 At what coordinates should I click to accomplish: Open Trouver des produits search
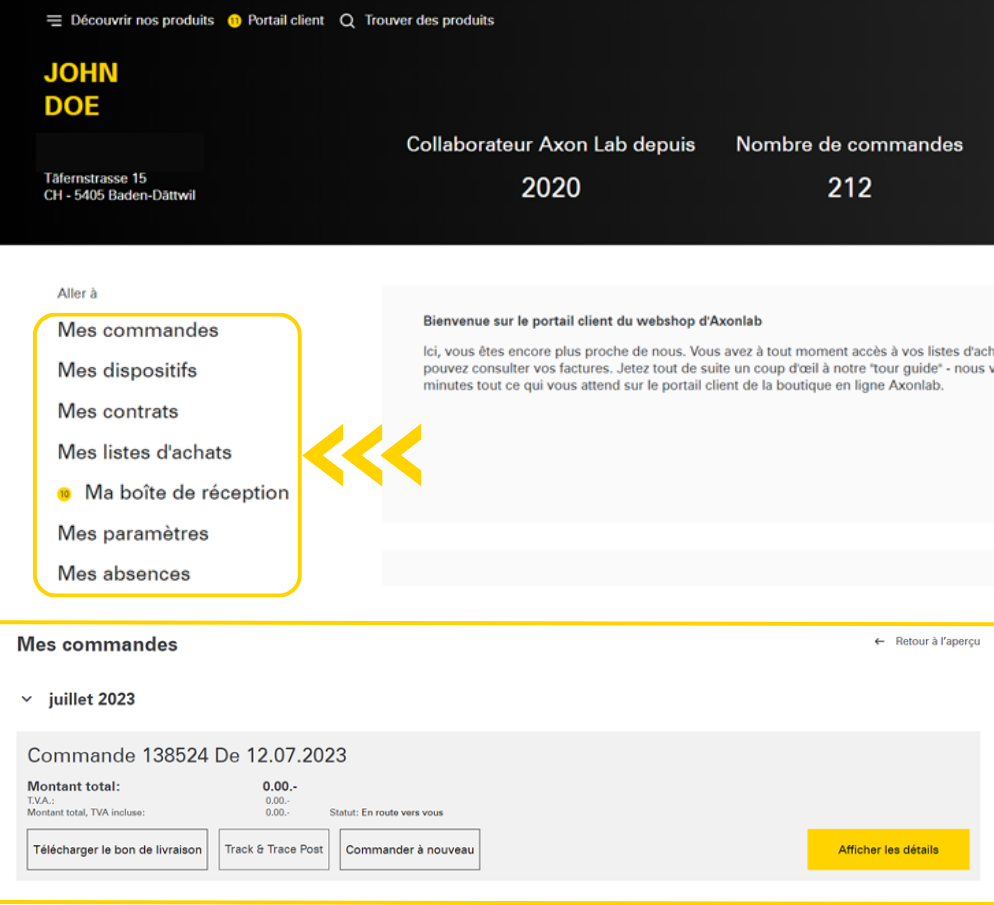[429, 20]
